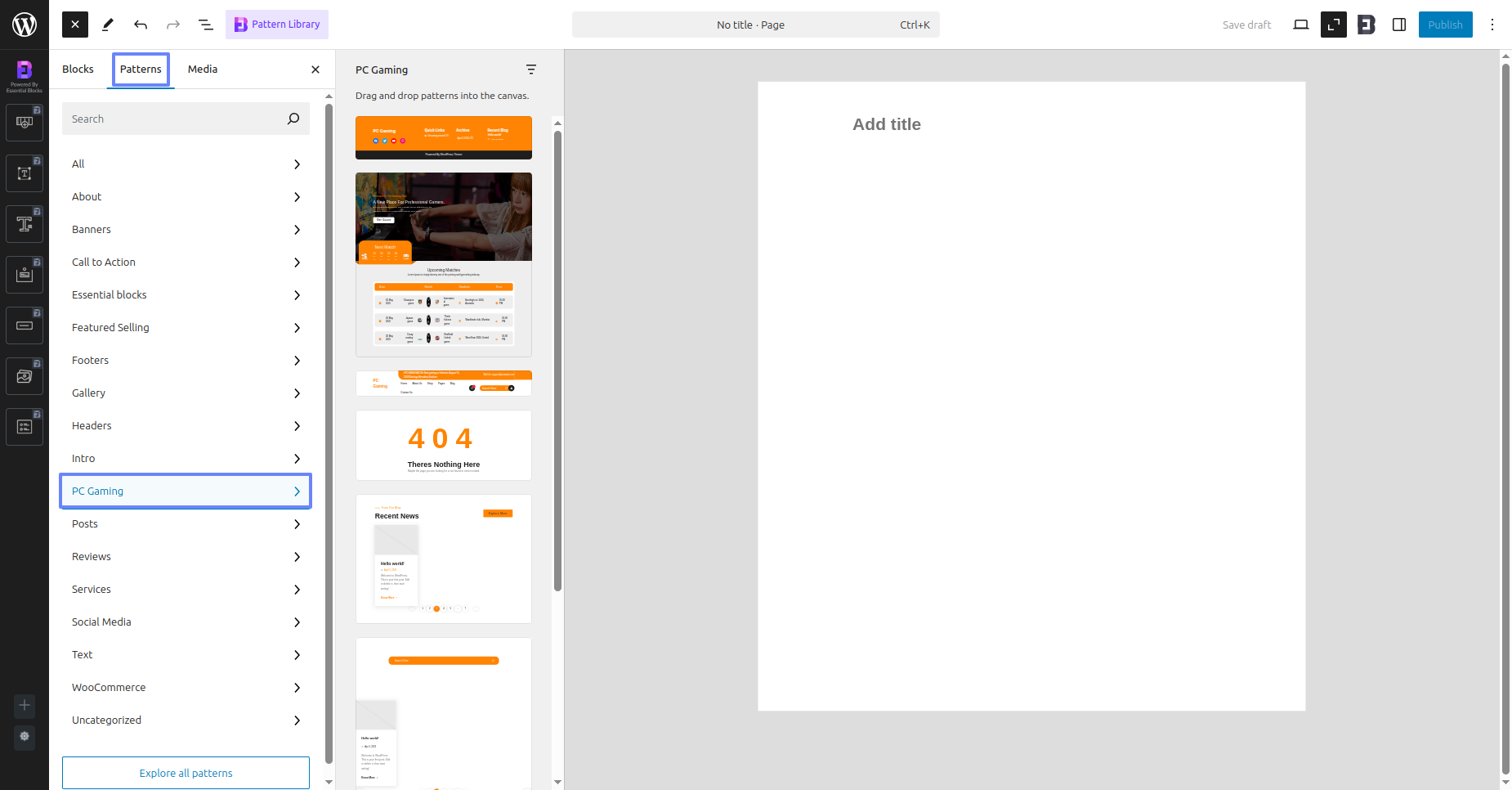Screen dimensions: 1512x790
Task: Switch to the Patterns tab
Action: pyautogui.click(x=141, y=70)
